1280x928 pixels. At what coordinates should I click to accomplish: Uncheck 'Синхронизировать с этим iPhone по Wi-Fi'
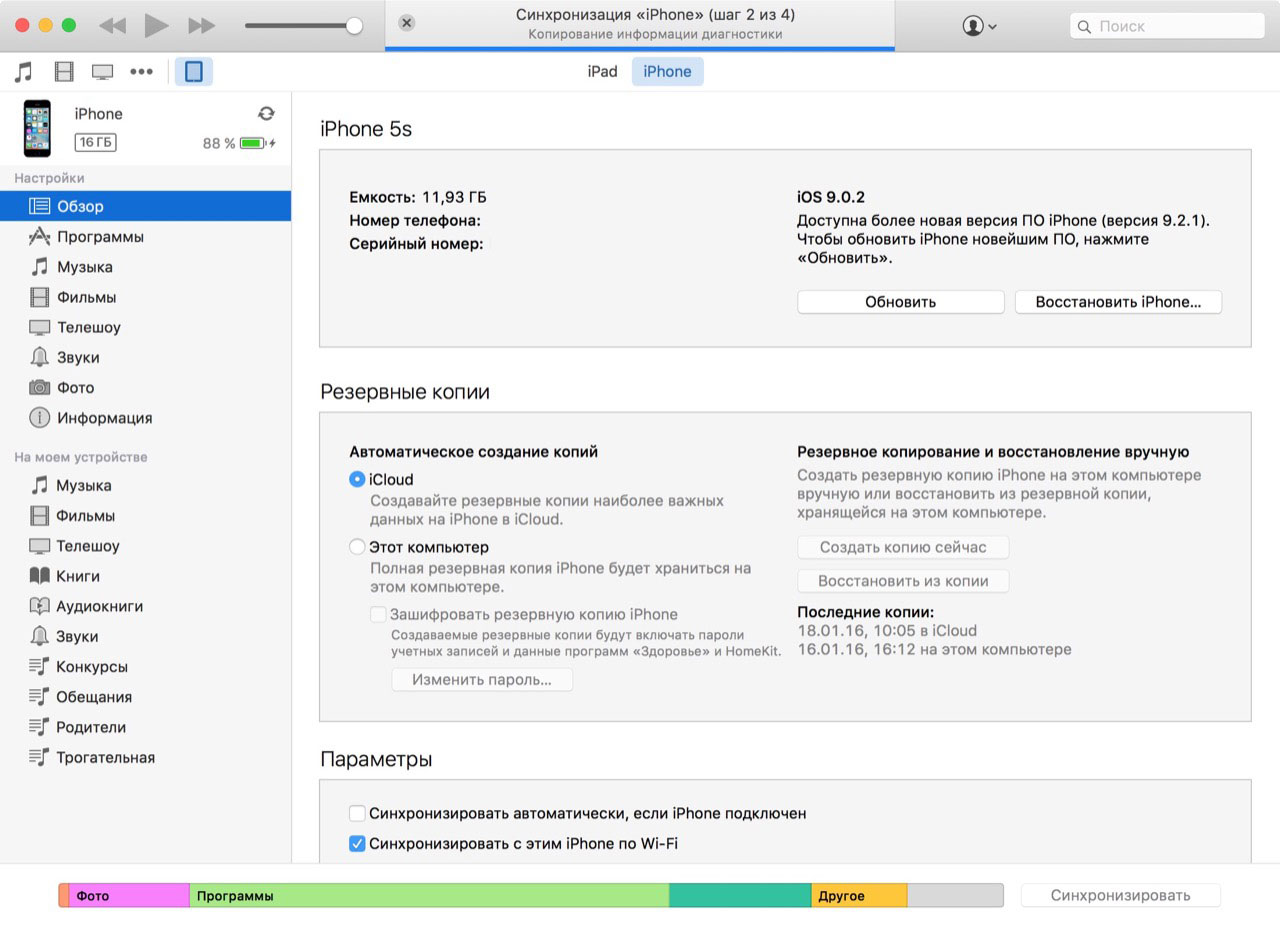point(357,844)
